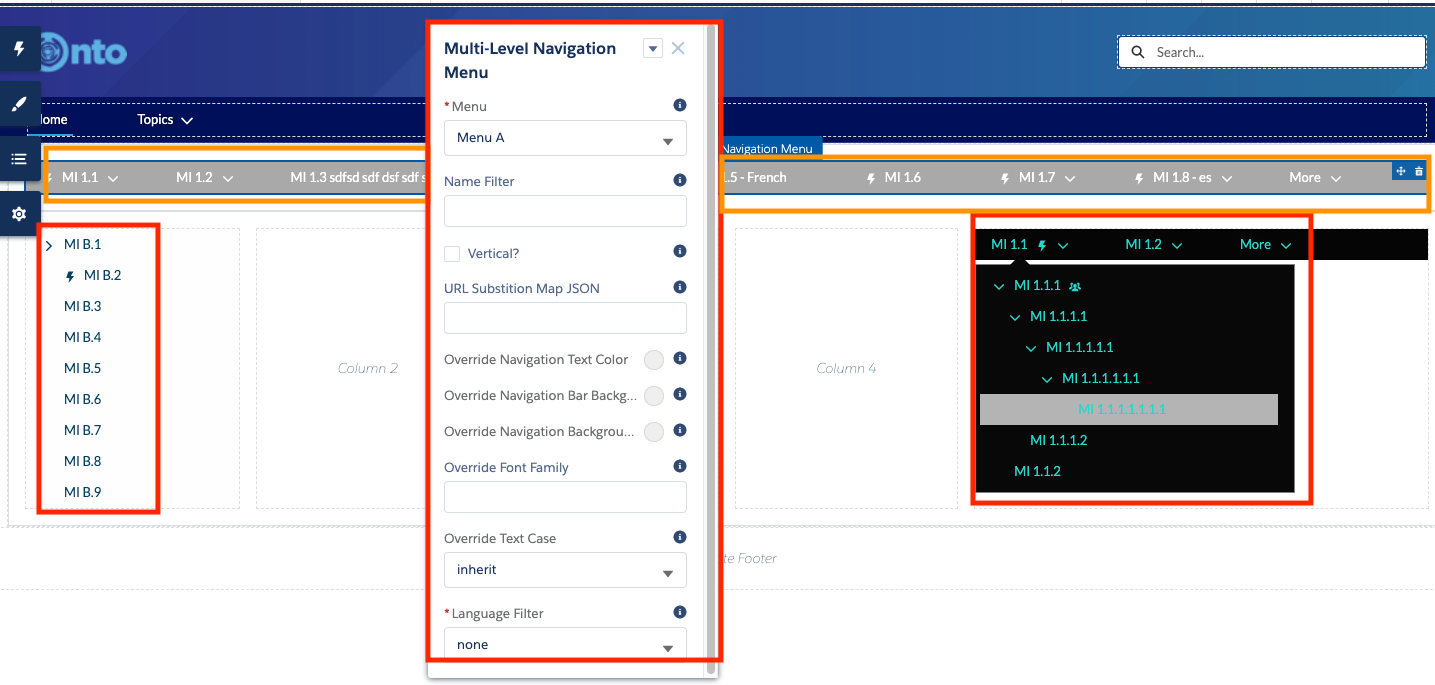Click info icon beside Override Font Family
The width and height of the screenshot is (1435, 685).
pos(680,466)
